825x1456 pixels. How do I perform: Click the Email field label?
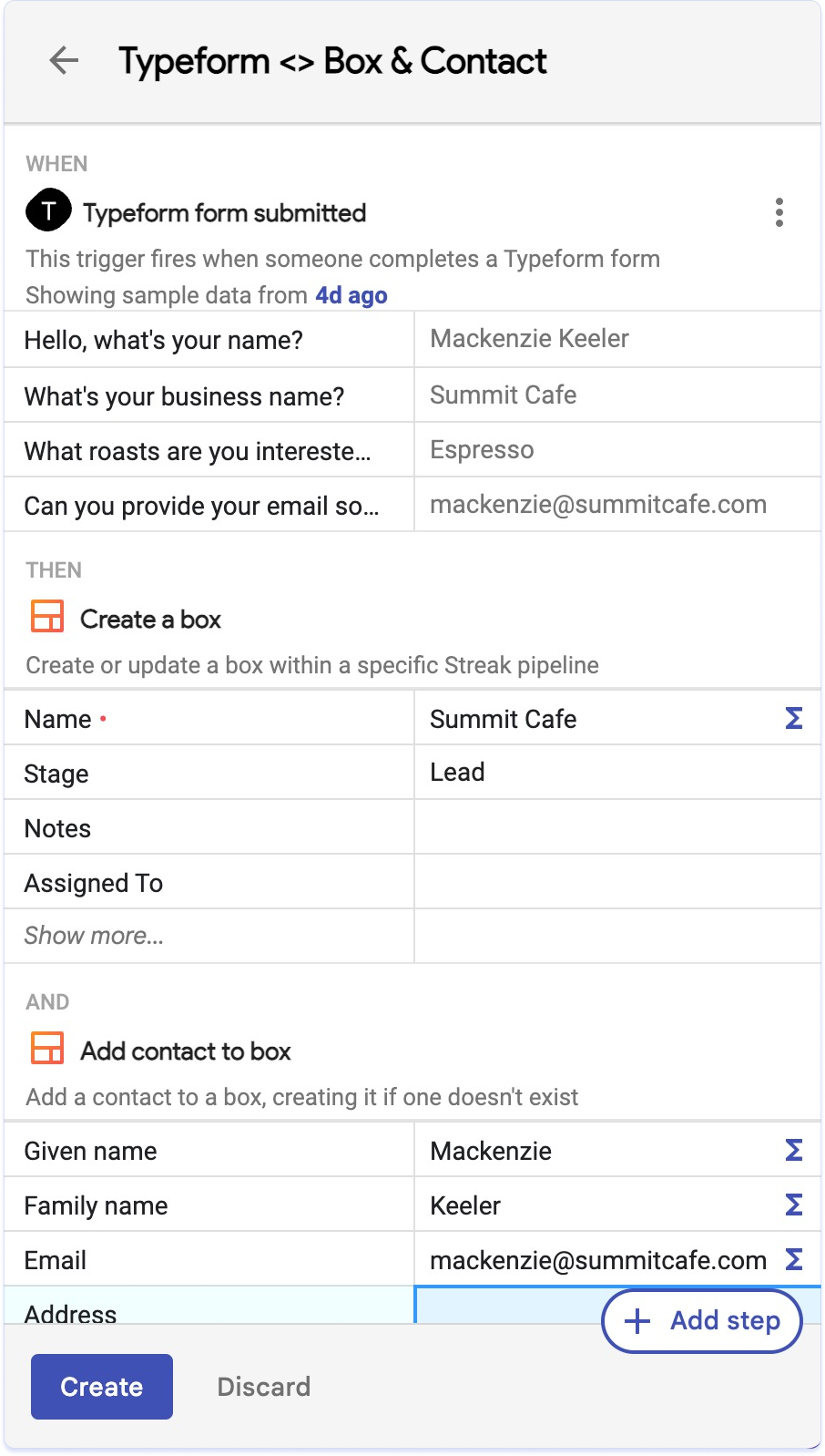point(56,1260)
